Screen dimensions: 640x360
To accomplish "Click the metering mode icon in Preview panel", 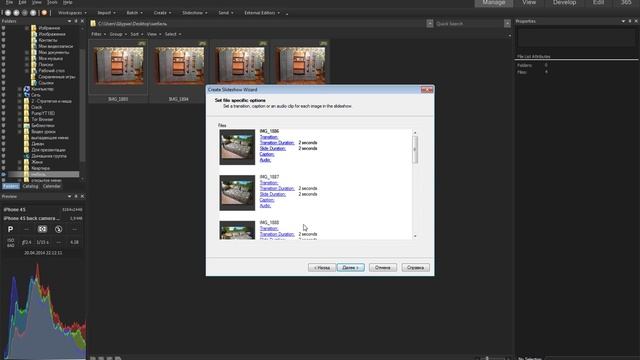I will coord(42,229).
